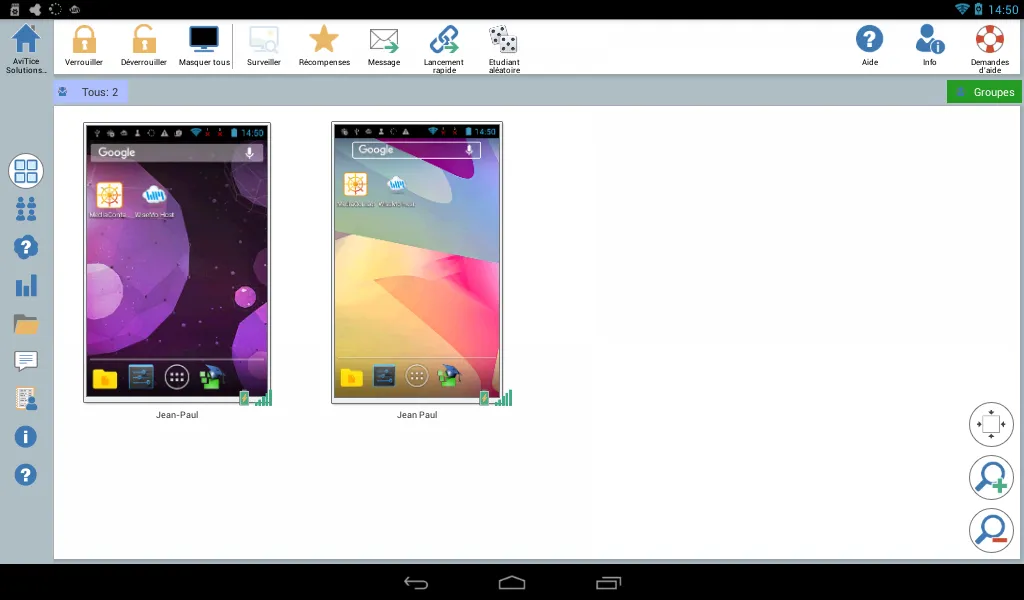This screenshot has height=600, width=1024.
Task: Open Récompenses star icon
Action: click(x=324, y=39)
